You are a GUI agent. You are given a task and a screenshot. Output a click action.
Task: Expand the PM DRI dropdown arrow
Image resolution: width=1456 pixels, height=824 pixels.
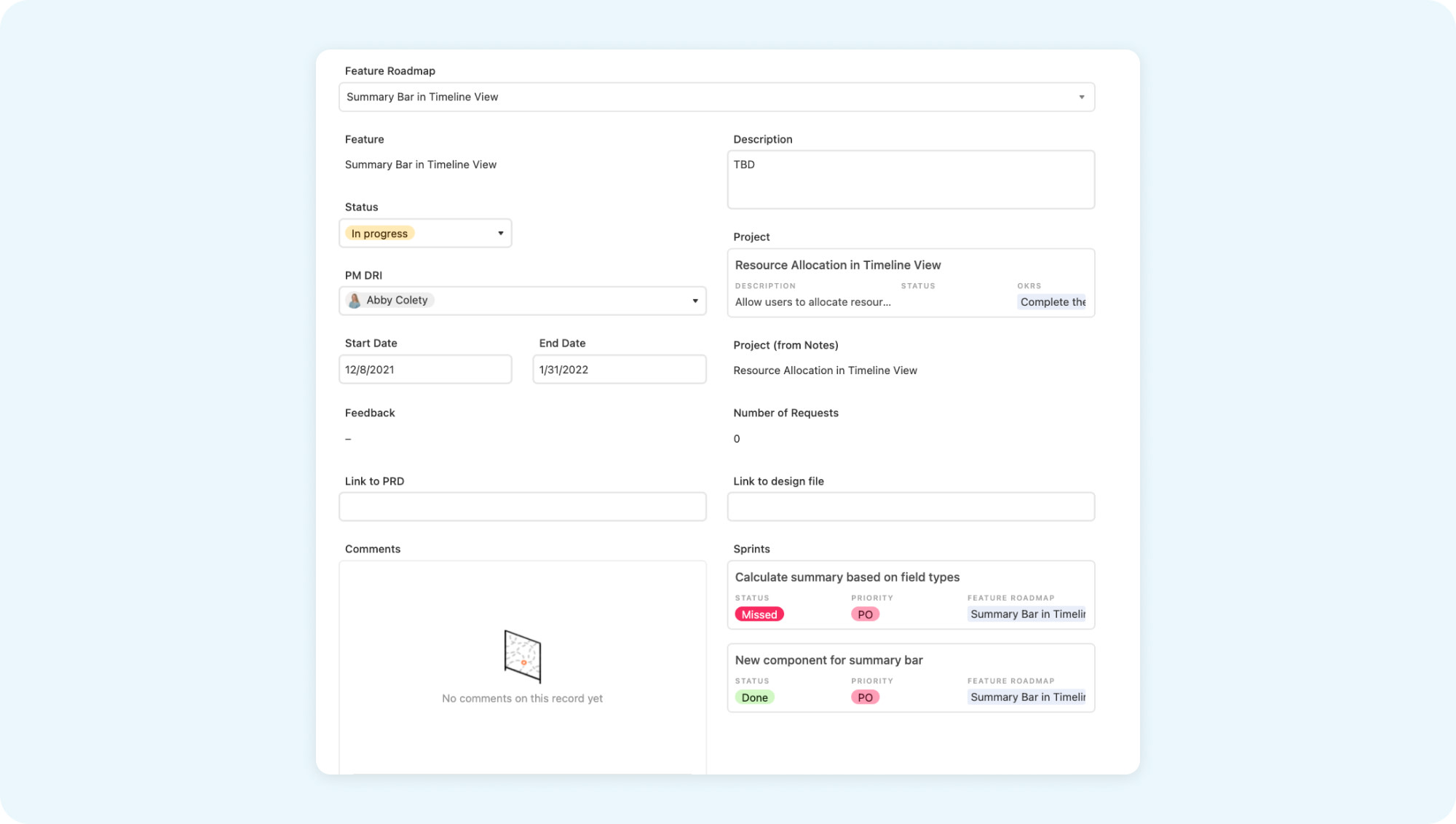click(x=695, y=301)
